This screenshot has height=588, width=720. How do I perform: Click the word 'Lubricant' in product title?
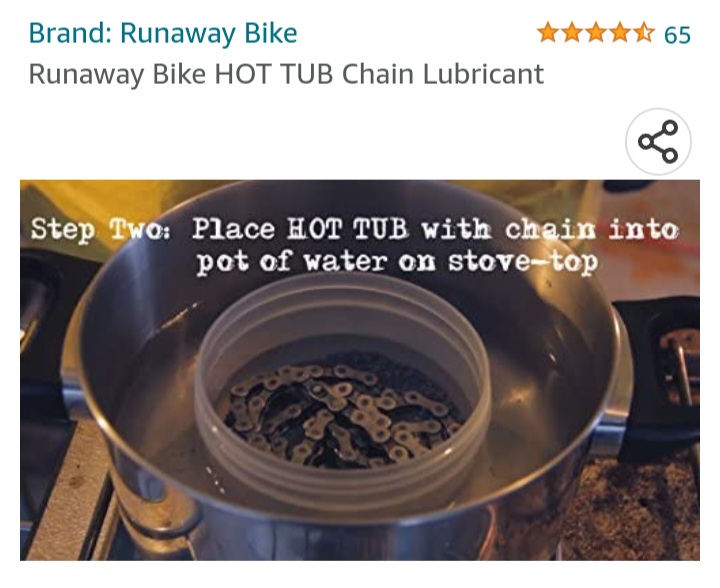tap(483, 74)
